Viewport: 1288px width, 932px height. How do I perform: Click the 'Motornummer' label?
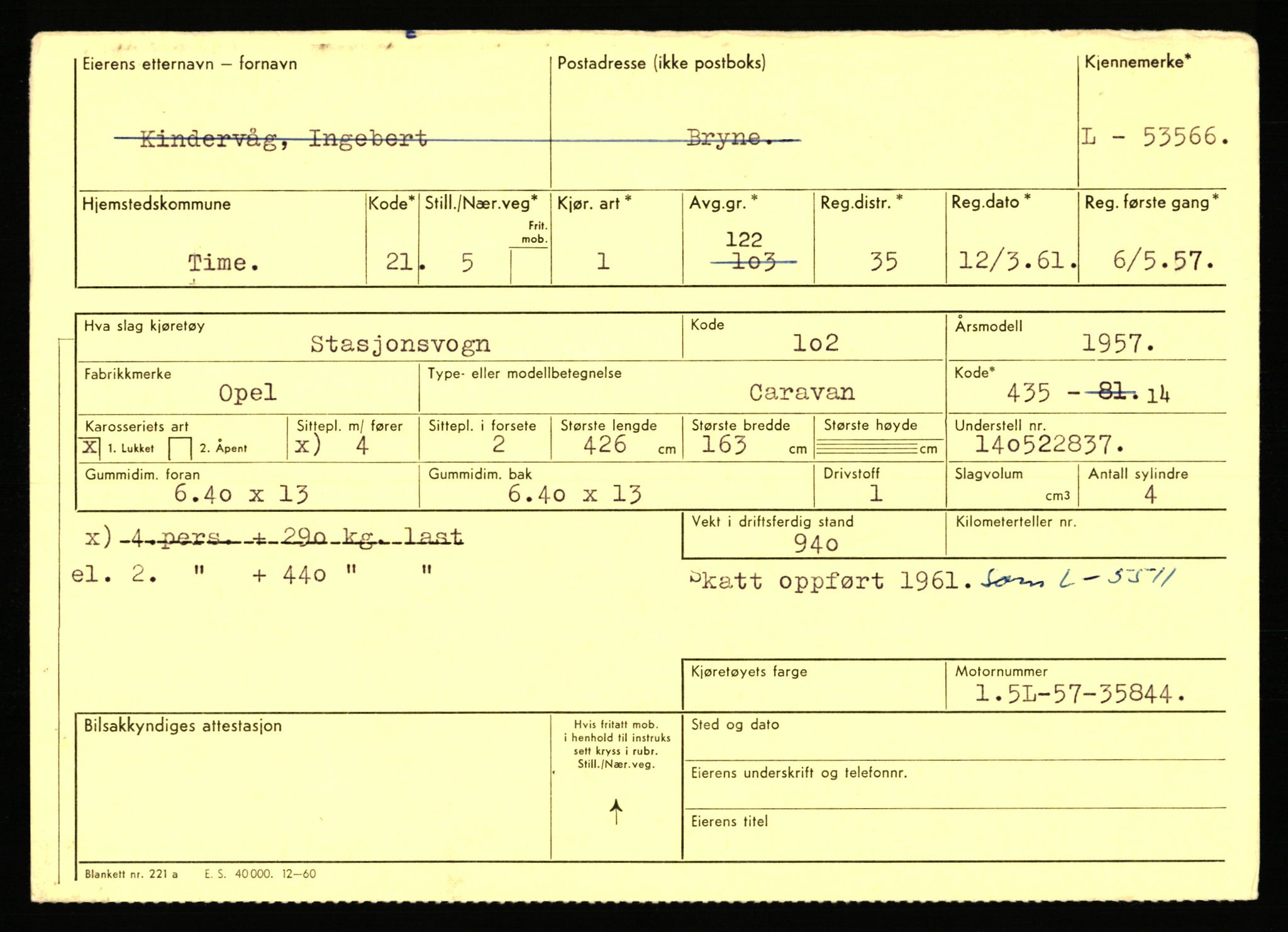click(1001, 671)
